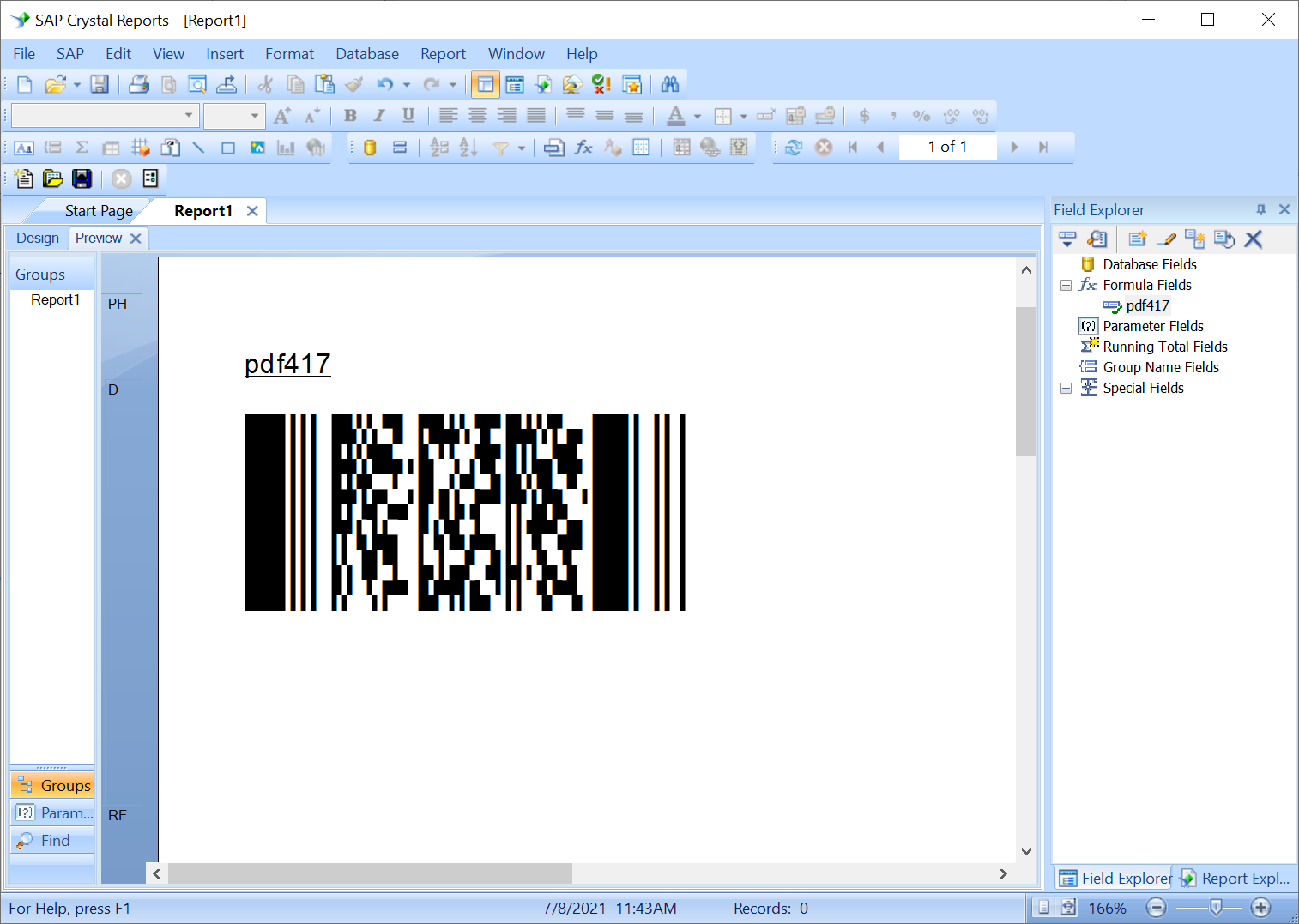Click the Repository Explorer icon

tap(572, 84)
